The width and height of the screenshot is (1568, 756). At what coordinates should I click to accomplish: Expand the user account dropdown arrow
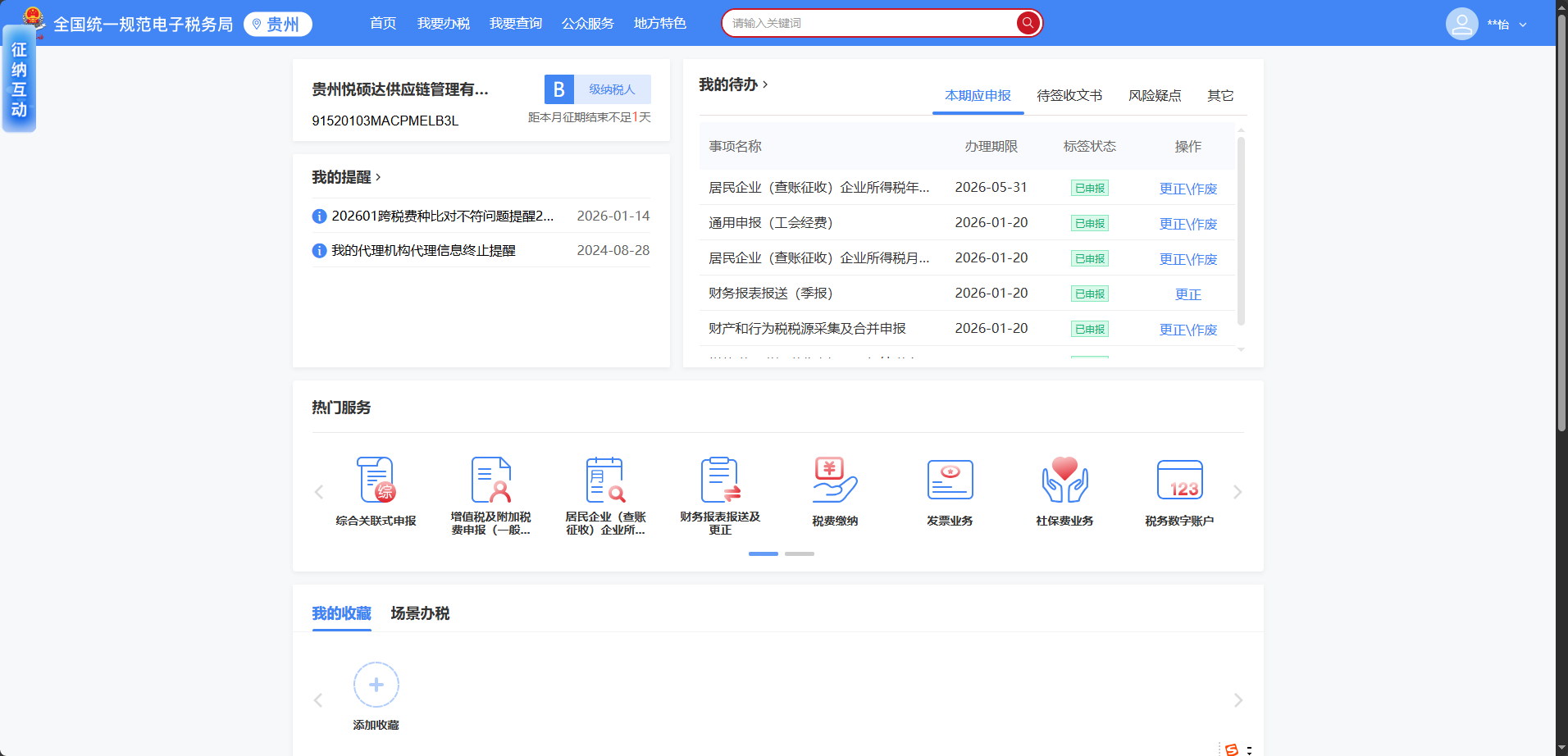pyautogui.click(x=1523, y=25)
